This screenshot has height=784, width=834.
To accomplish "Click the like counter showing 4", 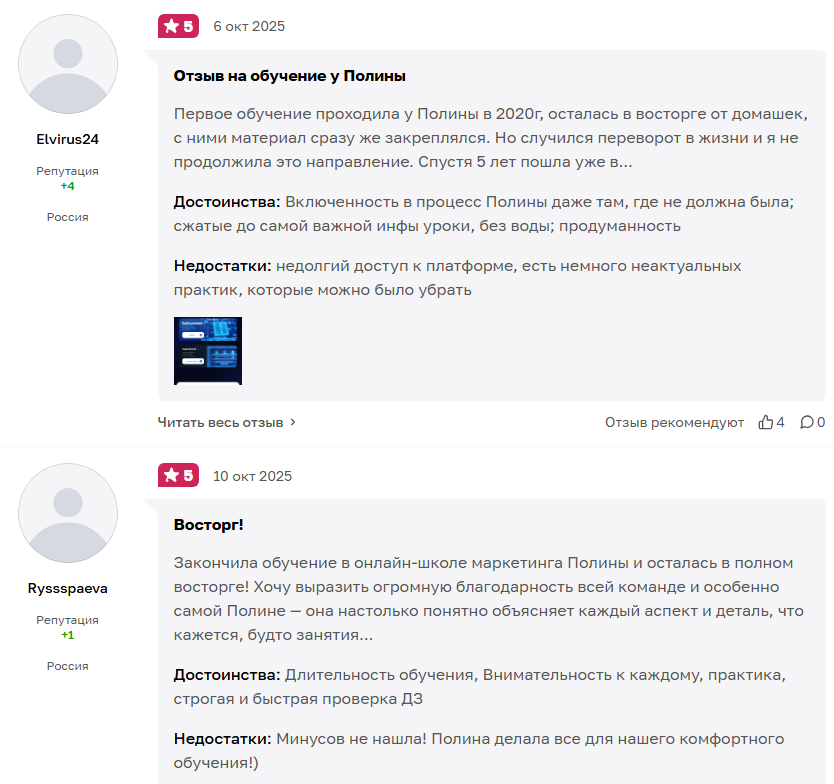I will pyautogui.click(x=779, y=422).
